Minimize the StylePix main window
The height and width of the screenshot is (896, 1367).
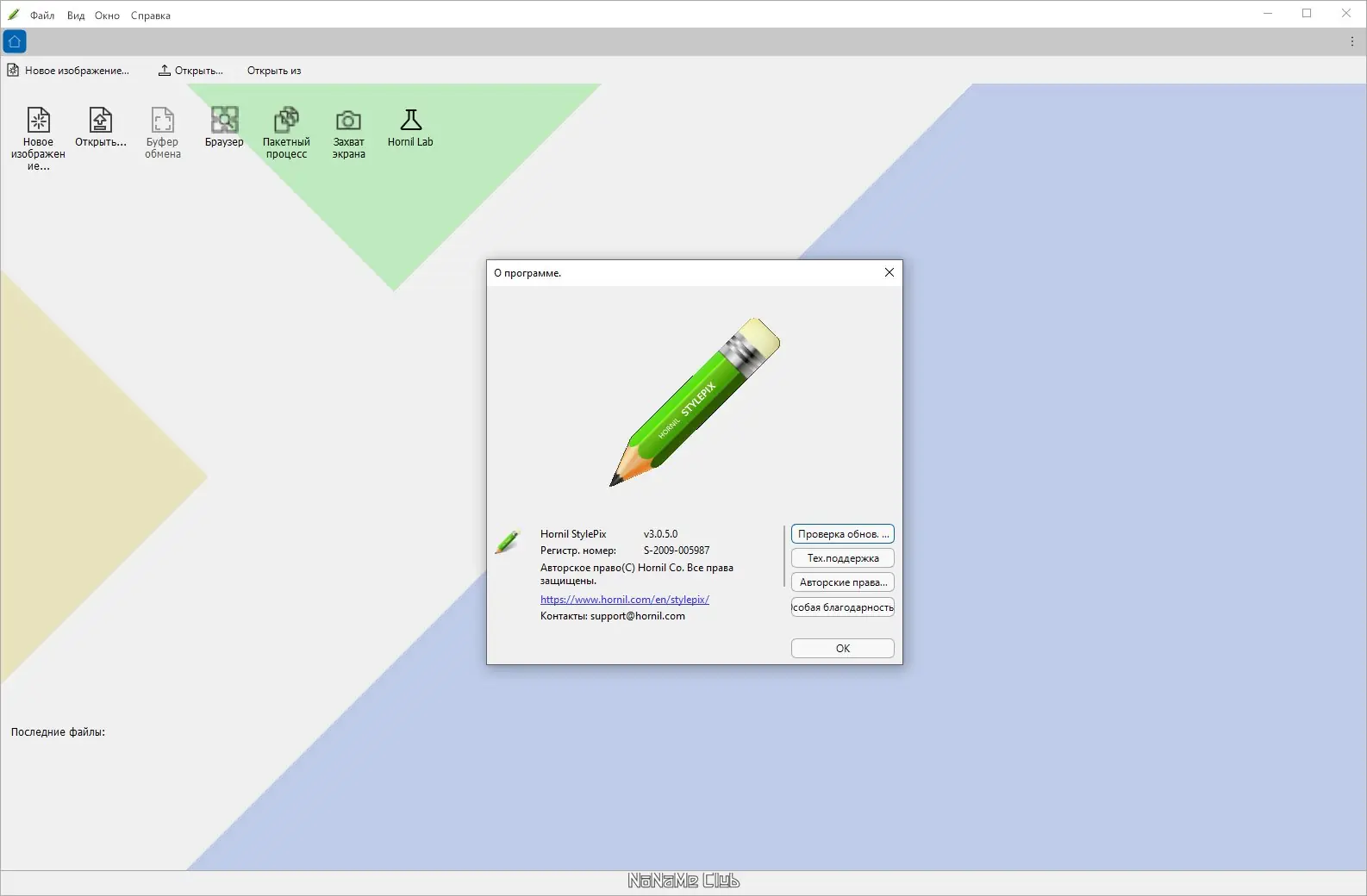click(x=1268, y=14)
